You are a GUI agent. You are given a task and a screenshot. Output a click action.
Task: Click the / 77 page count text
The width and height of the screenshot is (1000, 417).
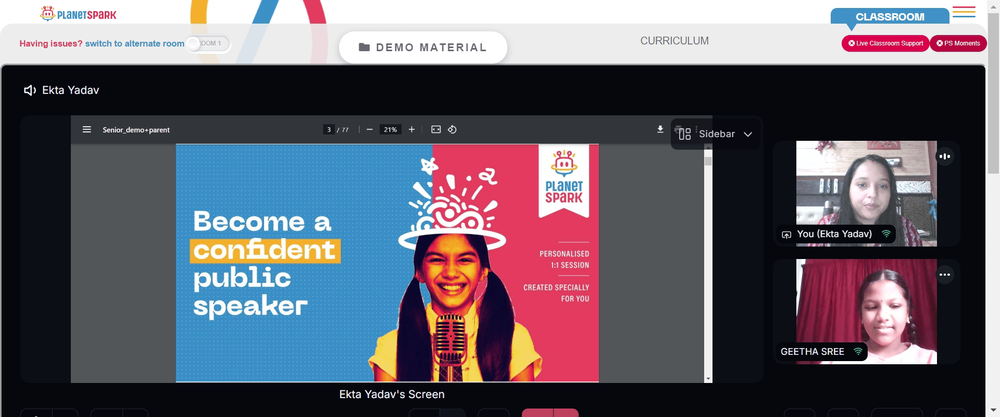coord(343,129)
